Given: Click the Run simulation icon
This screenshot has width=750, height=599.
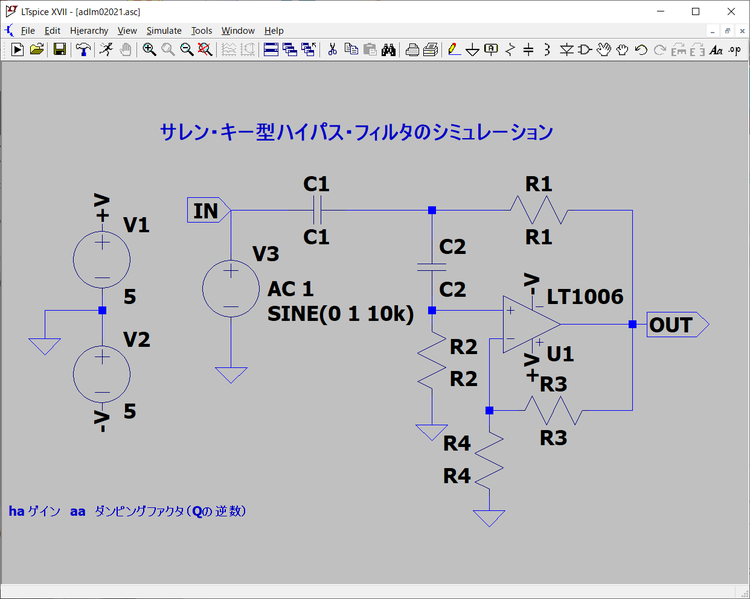Looking at the screenshot, I should point(17,49).
